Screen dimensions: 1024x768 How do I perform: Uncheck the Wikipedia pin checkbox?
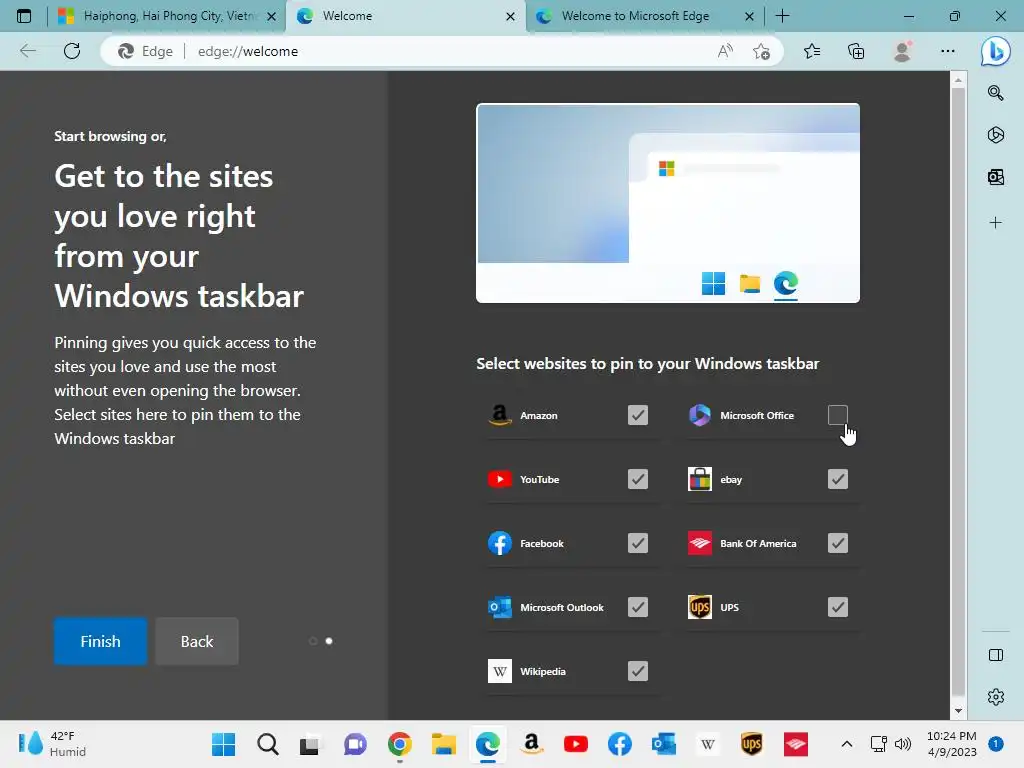(638, 671)
